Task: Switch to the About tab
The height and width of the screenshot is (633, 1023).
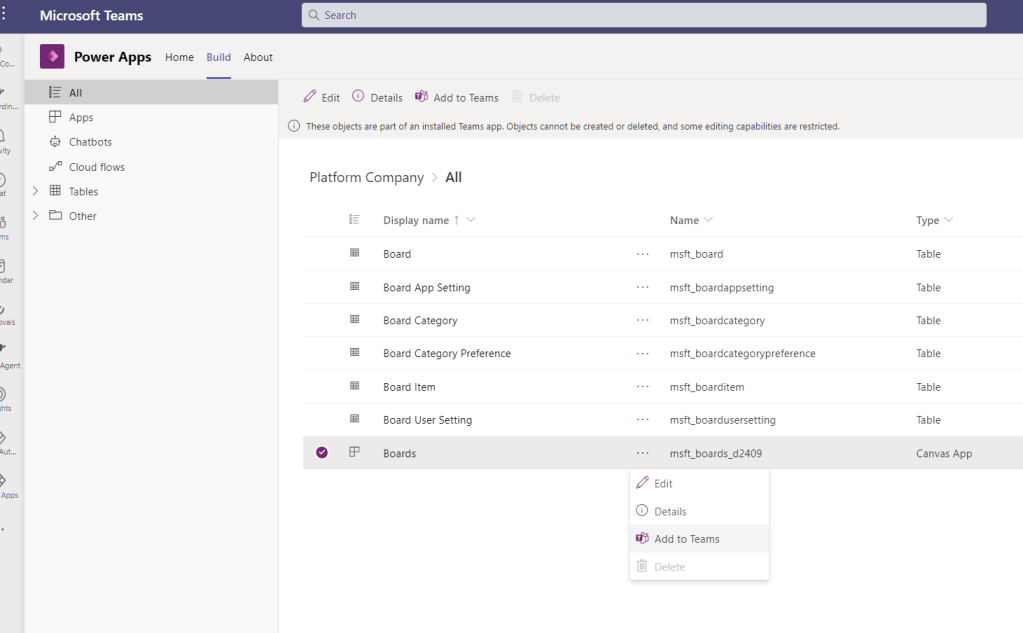Action: click(258, 57)
